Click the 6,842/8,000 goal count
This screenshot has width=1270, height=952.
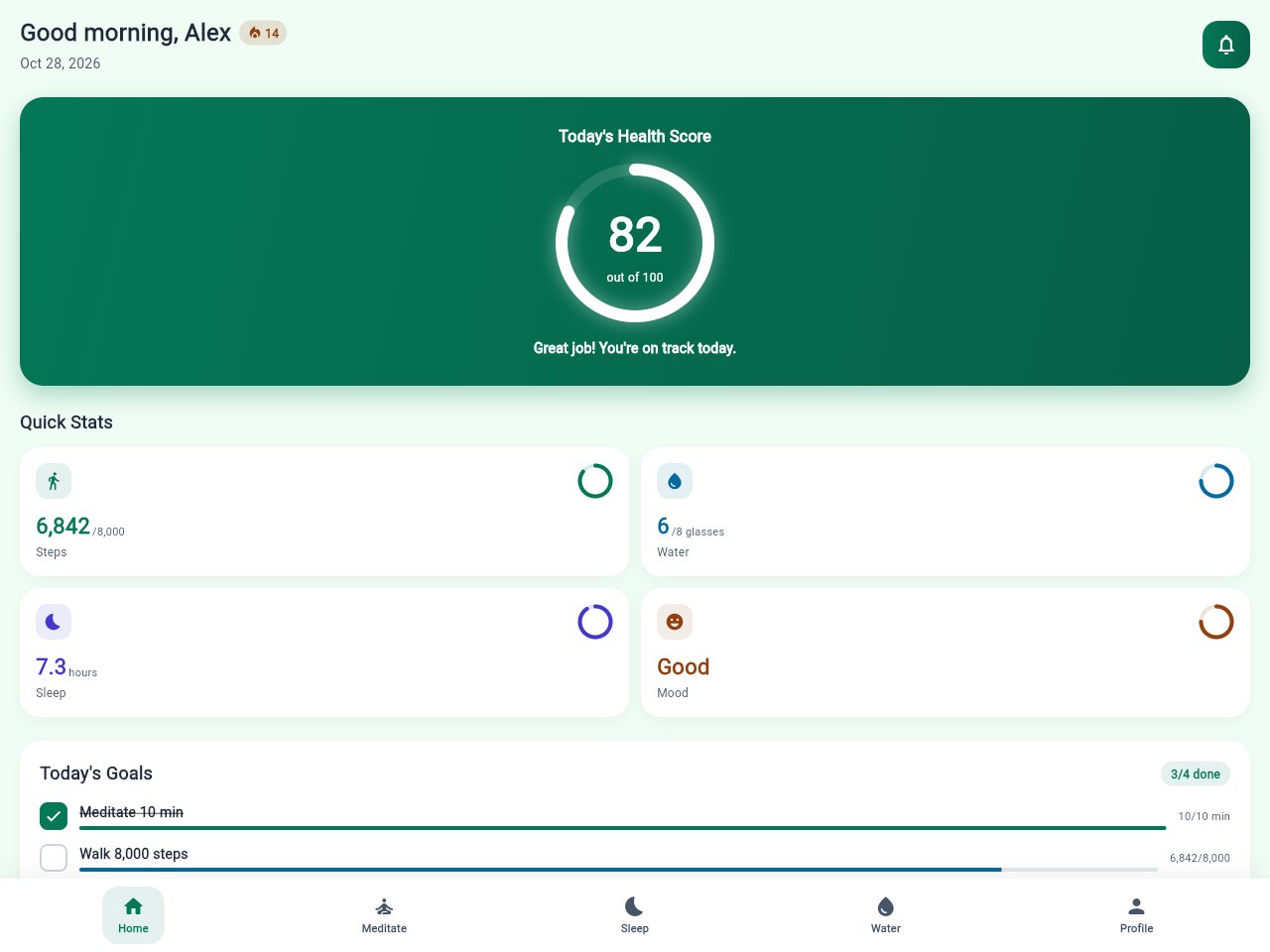[1200, 858]
